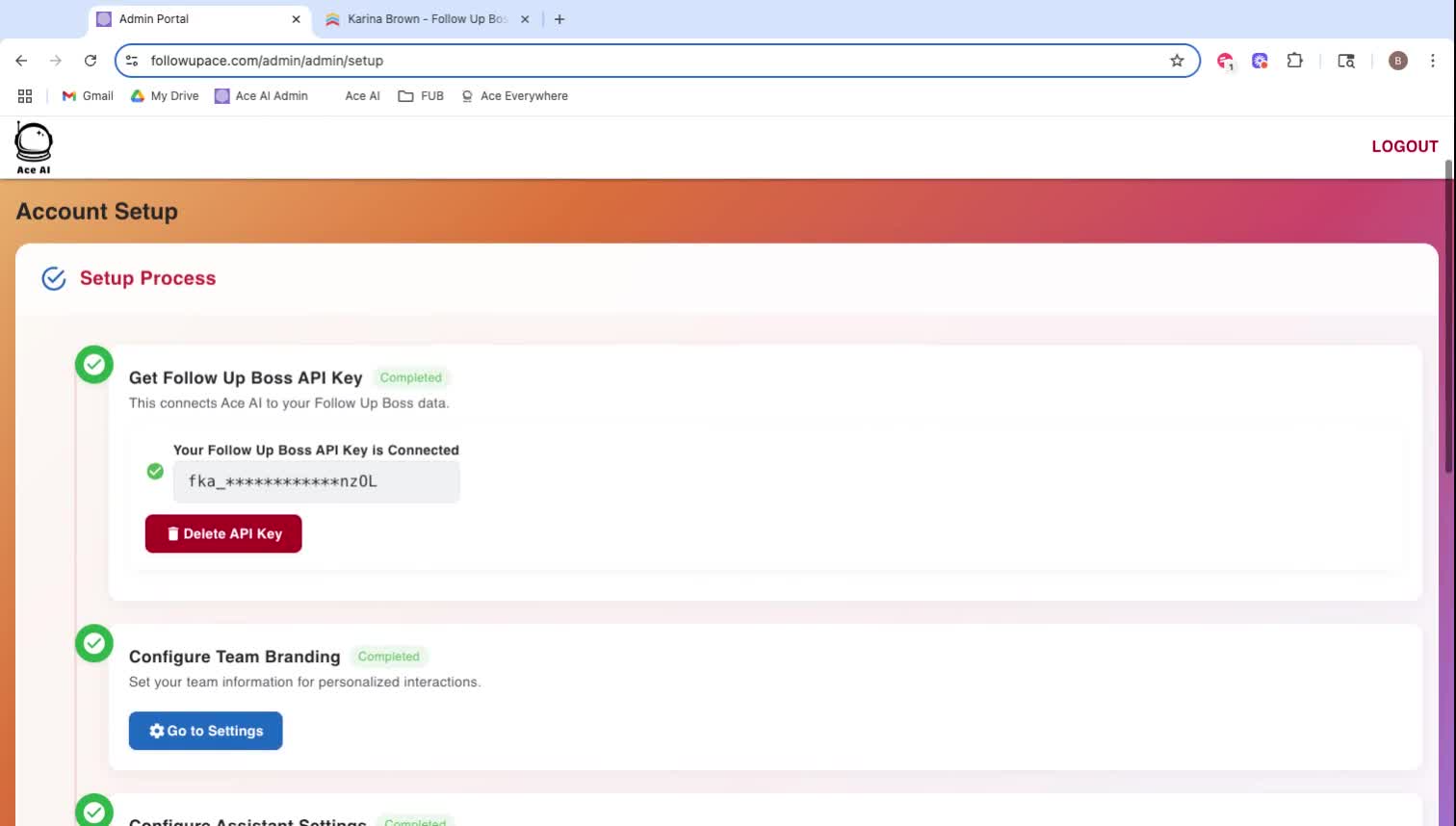This screenshot has width=1456, height=826.
Task: Open the My Drive bookmark
Action: coord(165,96)
